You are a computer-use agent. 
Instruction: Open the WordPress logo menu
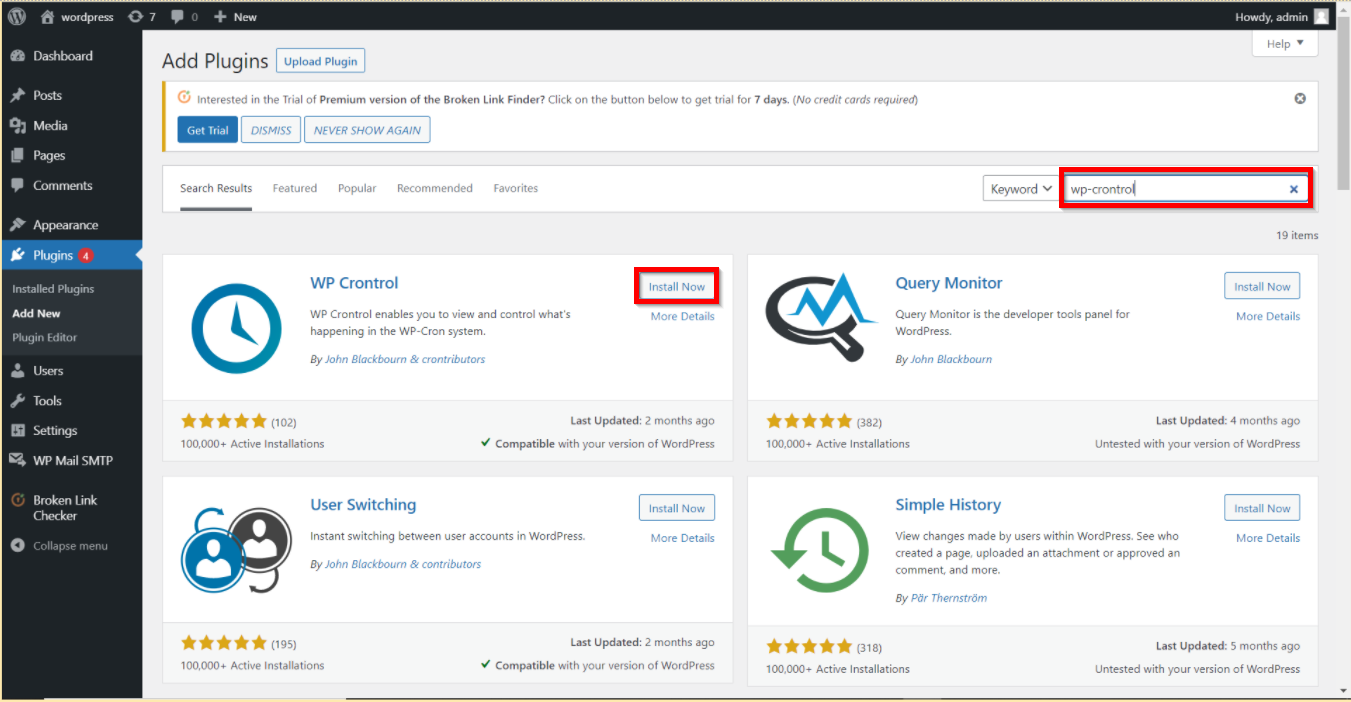click(17, 16)
